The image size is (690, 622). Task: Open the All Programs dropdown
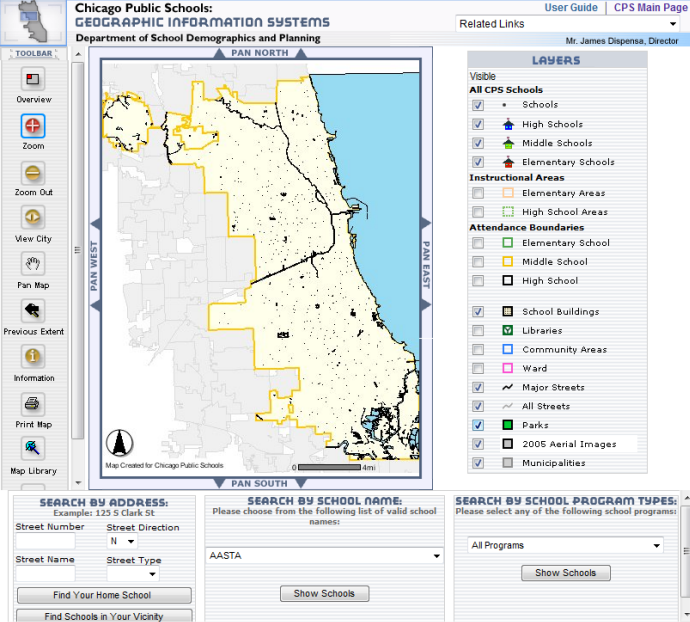565,545
